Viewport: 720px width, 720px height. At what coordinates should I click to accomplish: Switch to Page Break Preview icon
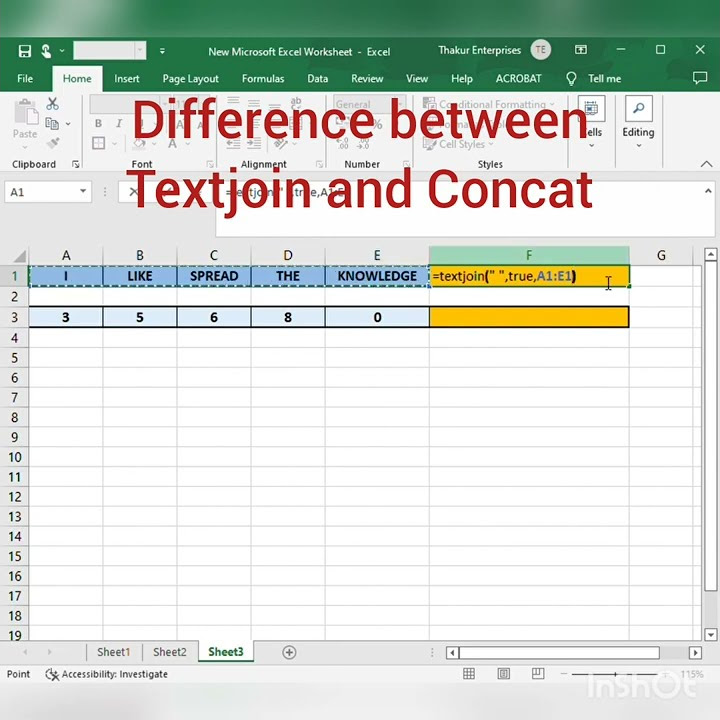pyautogui.click(x=538, y=674)
